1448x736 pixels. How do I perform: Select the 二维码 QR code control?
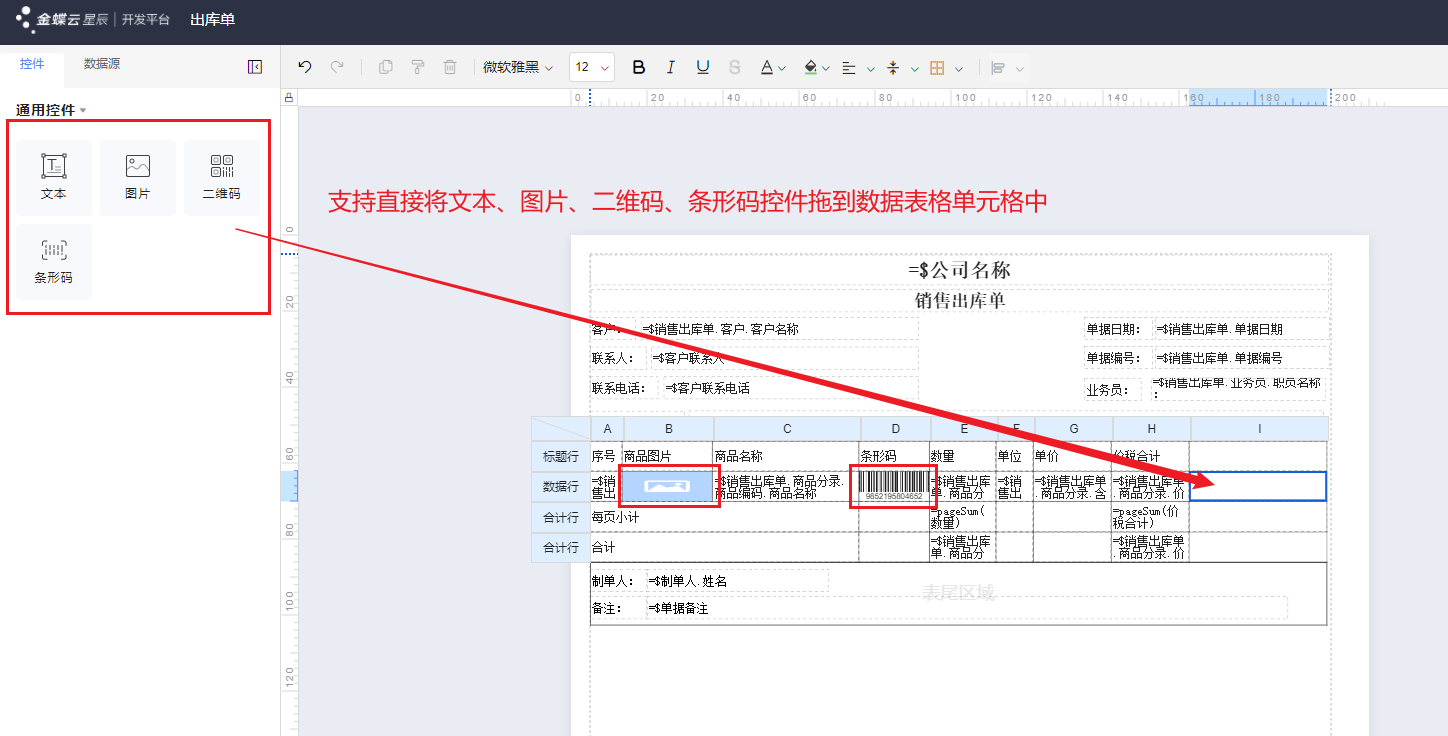[x=221, y=178]
